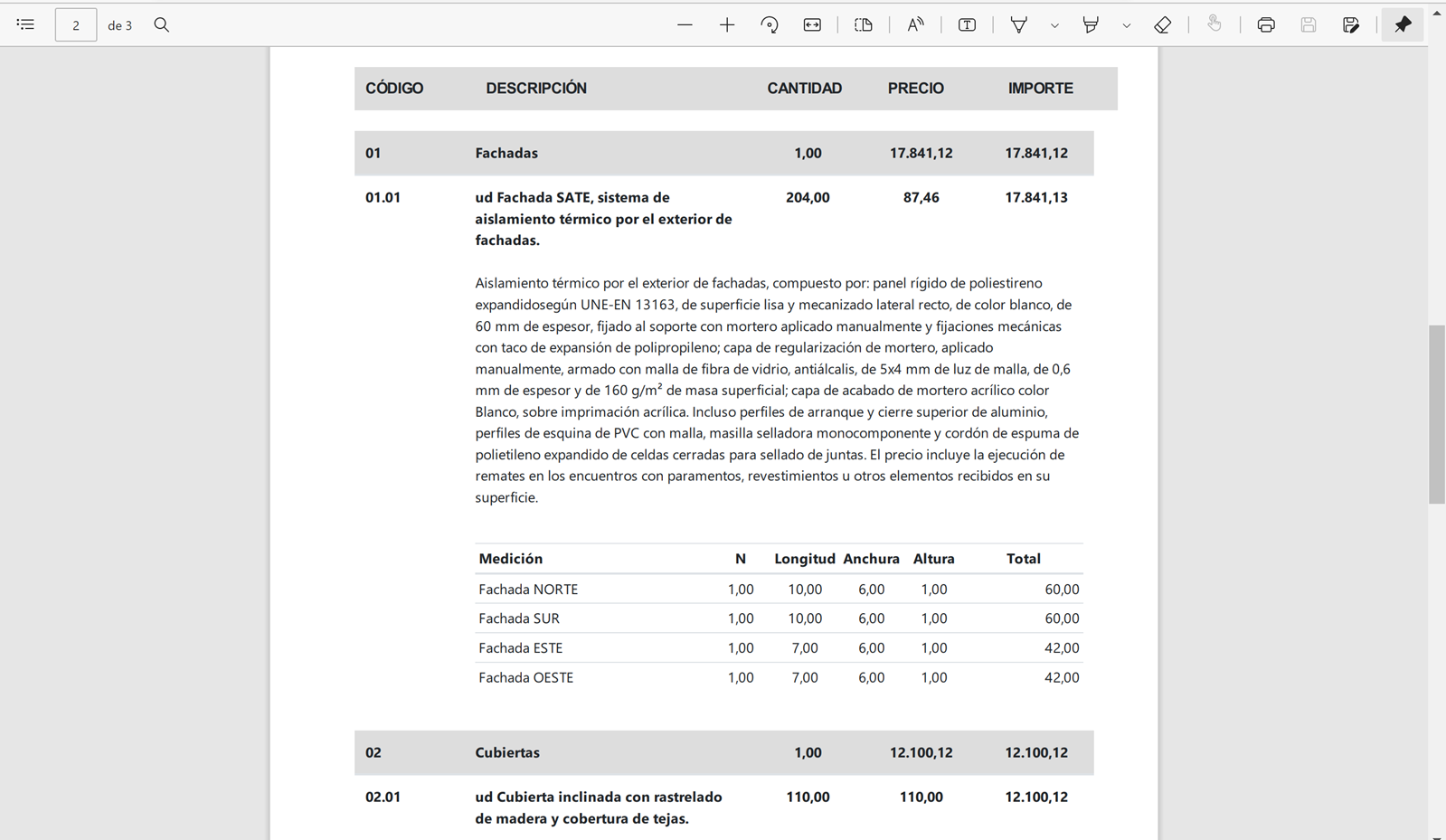Select the Add text tool
The height and width of the screenshot is (840, 1446).
coord(967,24)
